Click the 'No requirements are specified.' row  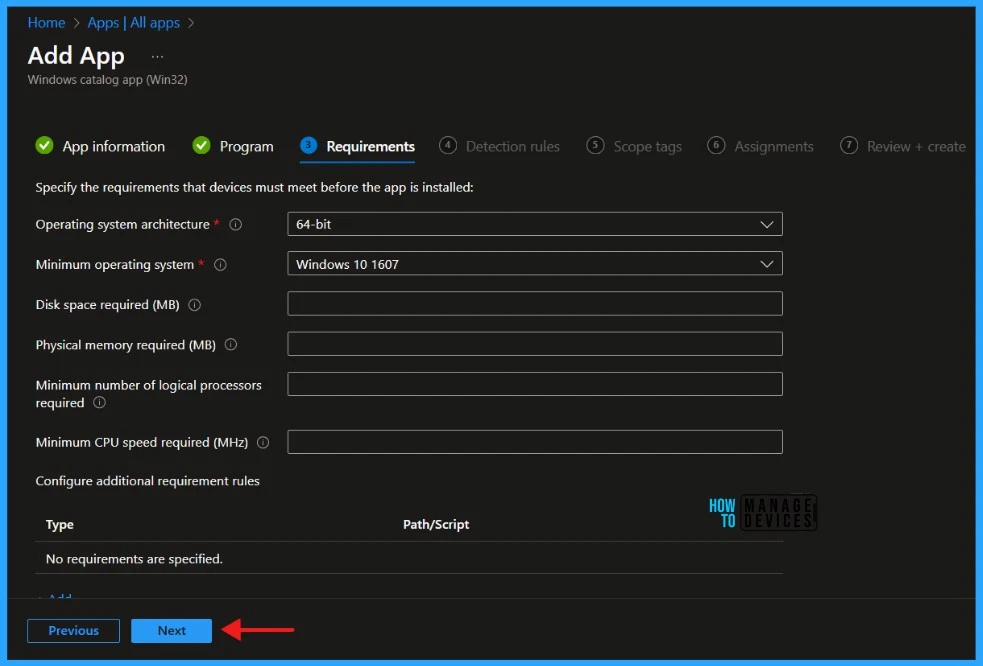point(409,558)
